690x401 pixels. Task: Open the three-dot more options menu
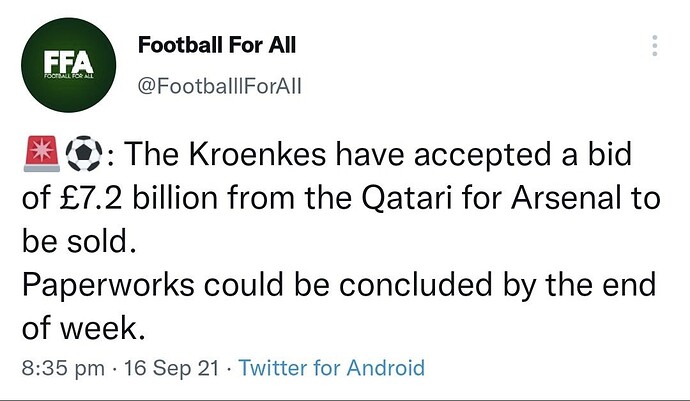point(655,45)
